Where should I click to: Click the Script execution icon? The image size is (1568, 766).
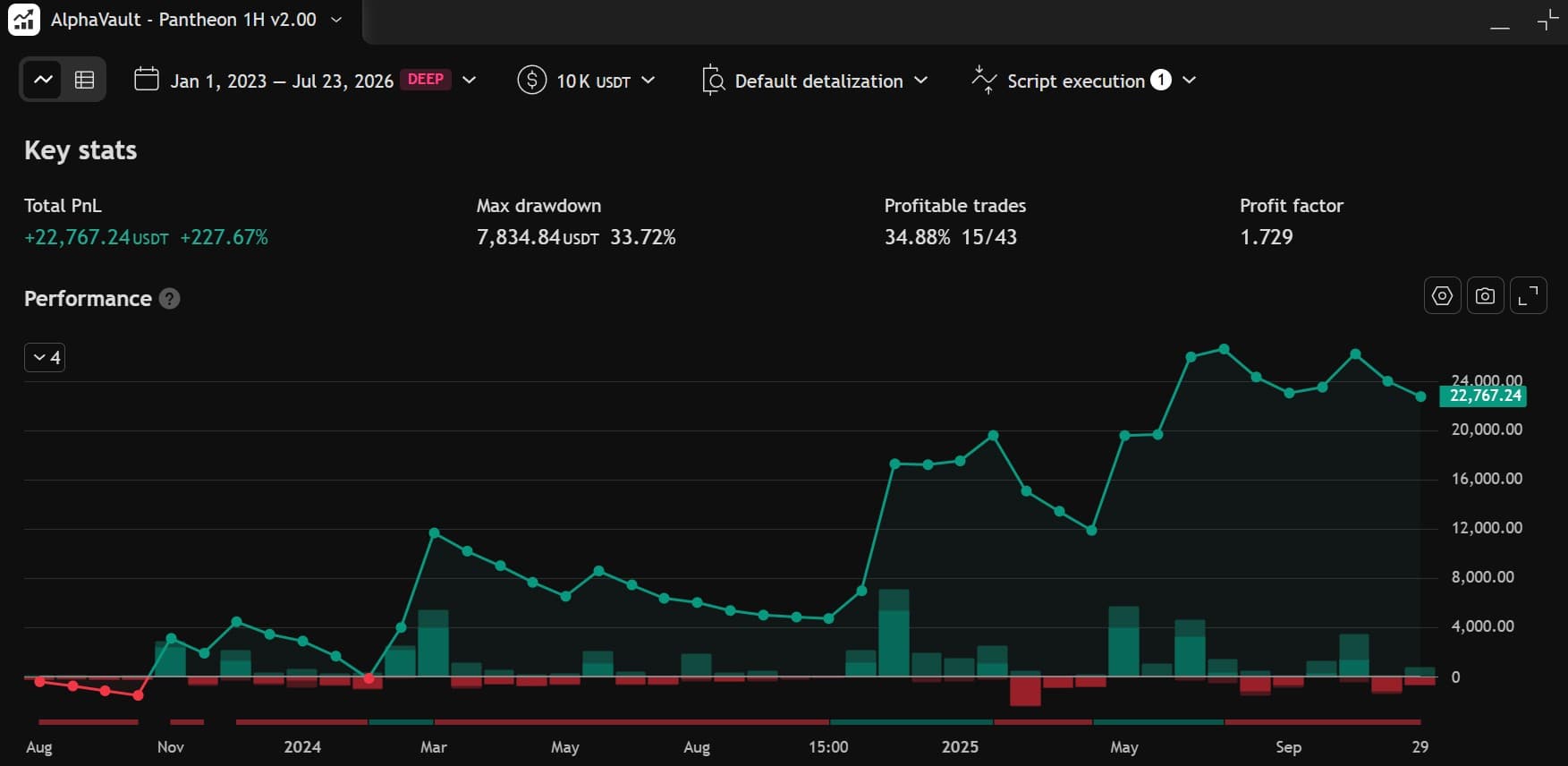pyautogui.click(x=984, y=81)
